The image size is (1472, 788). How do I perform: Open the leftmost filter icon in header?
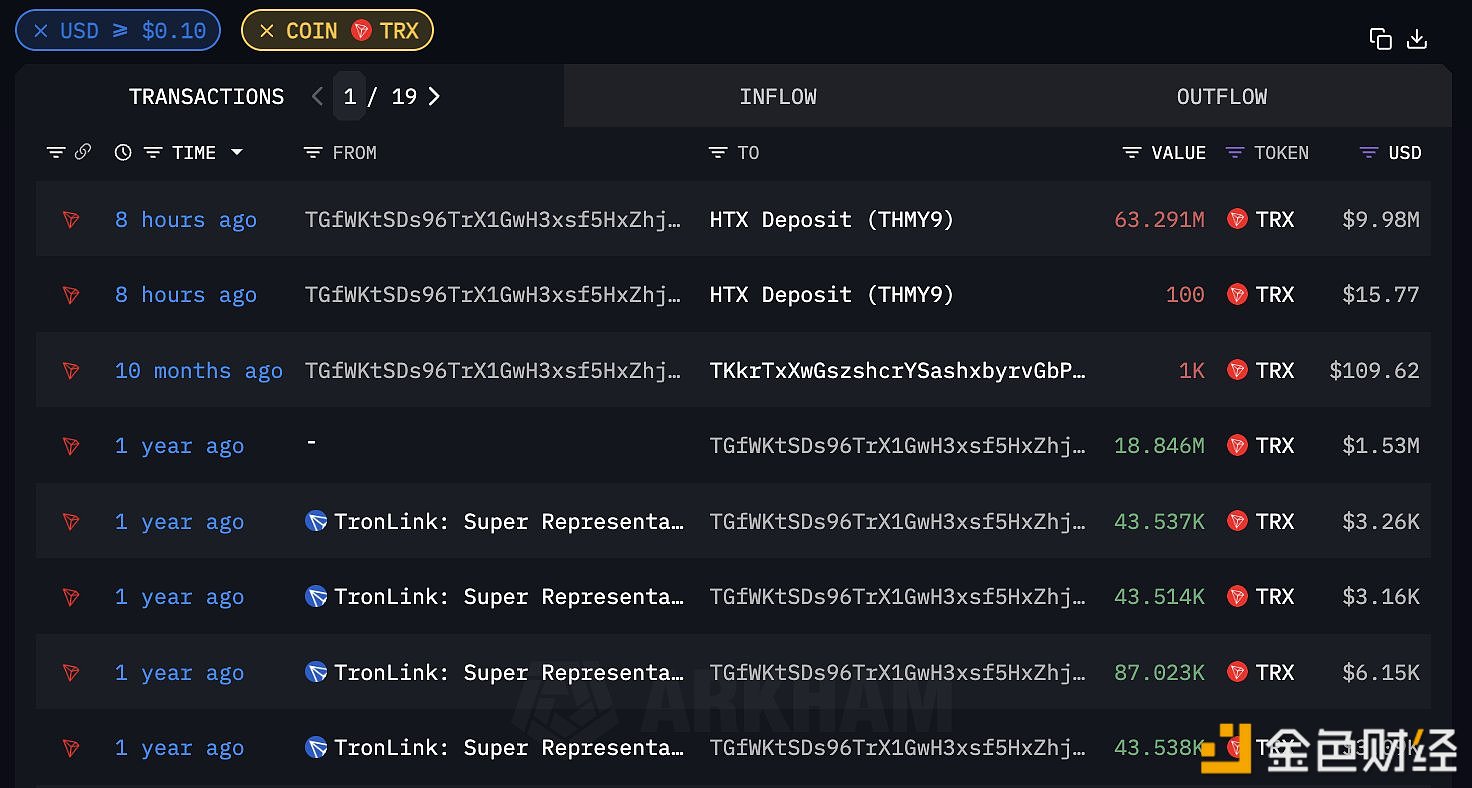56,152
